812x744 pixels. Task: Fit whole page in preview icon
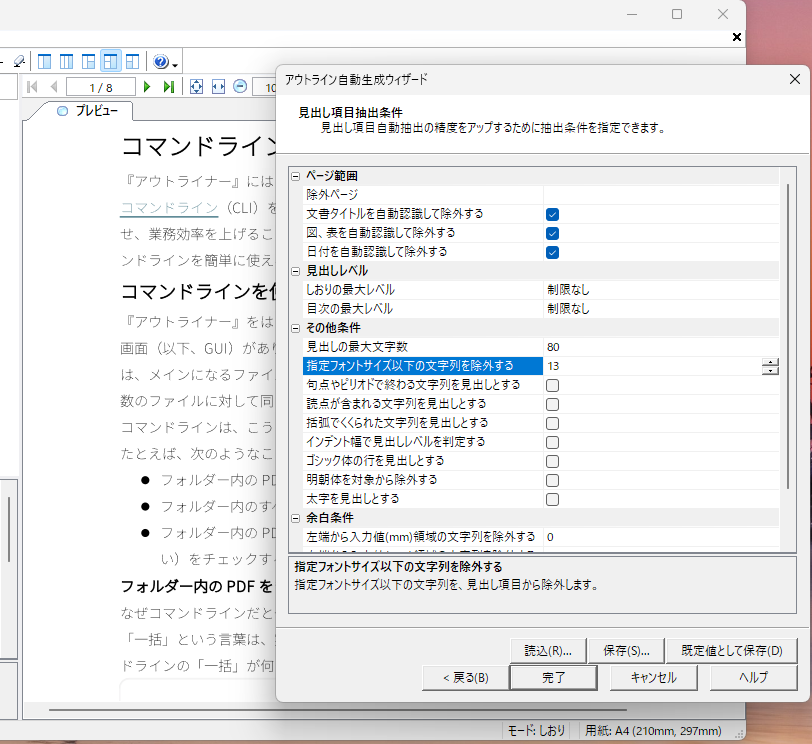coord(196,87)
